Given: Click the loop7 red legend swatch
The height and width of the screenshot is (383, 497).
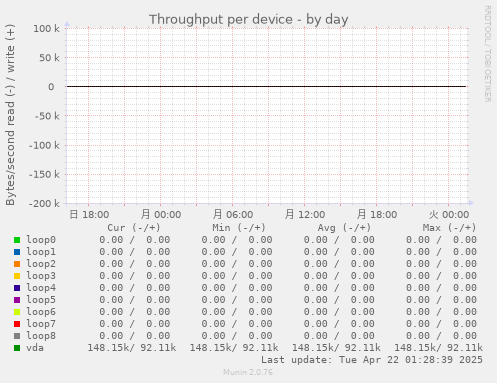Looking at the screenshot, I should tap(17, 324).
